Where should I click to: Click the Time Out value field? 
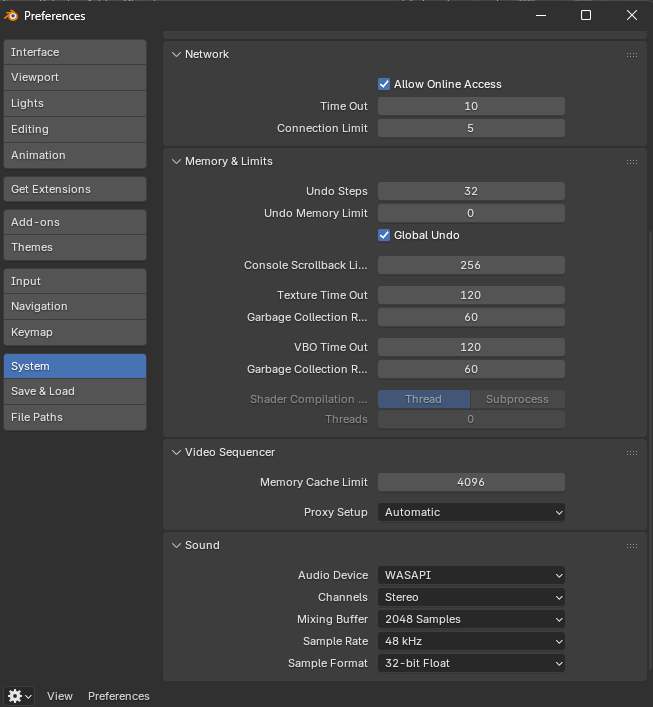point(471,106)
